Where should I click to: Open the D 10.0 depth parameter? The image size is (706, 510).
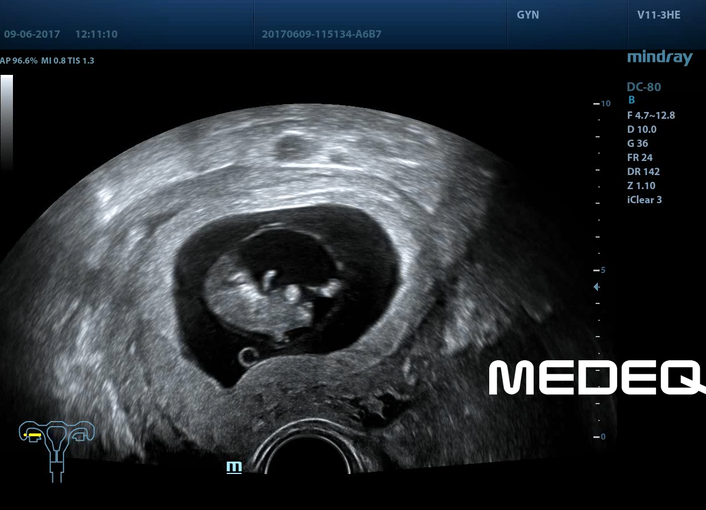tap(642, 129)
